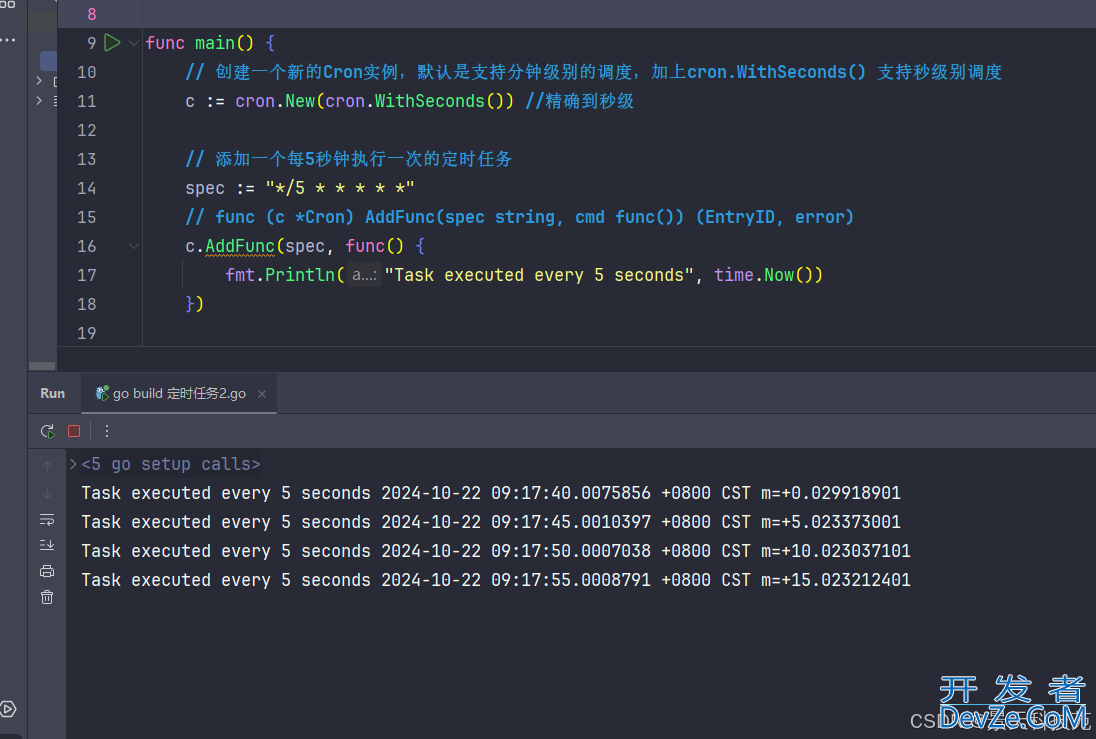Click the AddFunc method call on line 16

[x=240, y=246]
